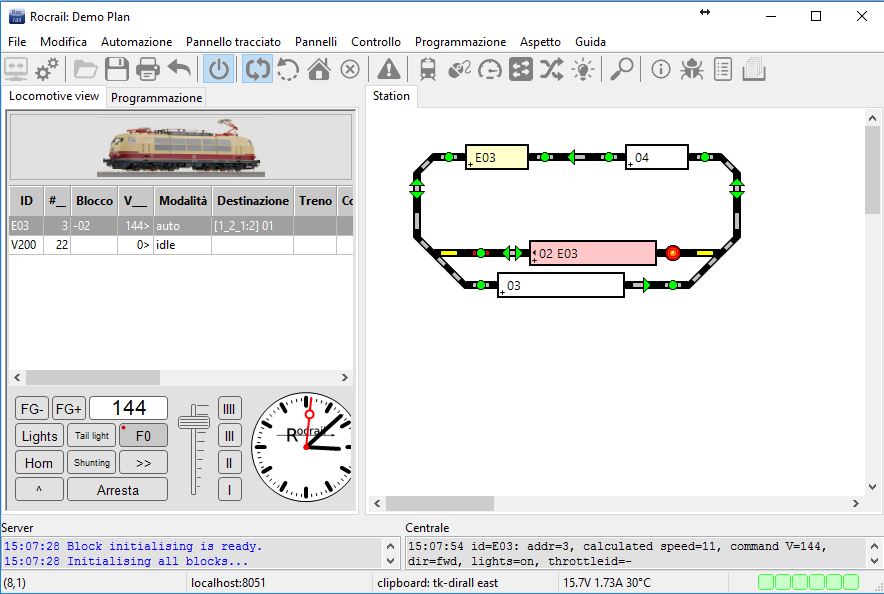Click FG- function group button
The width and height of the screenshot is (884, 594).
click(x=32, y=409)
